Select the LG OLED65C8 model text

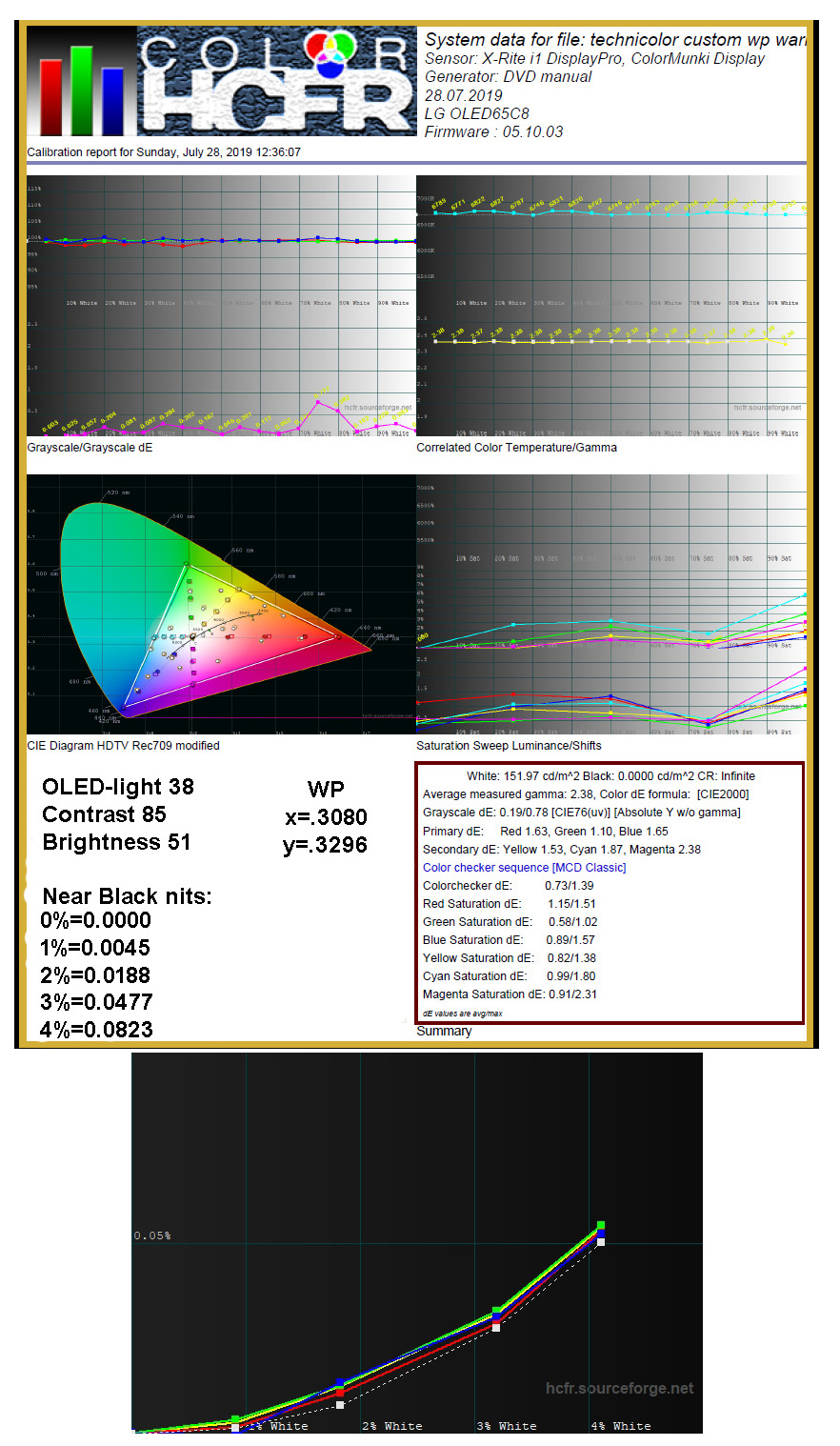tap(477, 113)
